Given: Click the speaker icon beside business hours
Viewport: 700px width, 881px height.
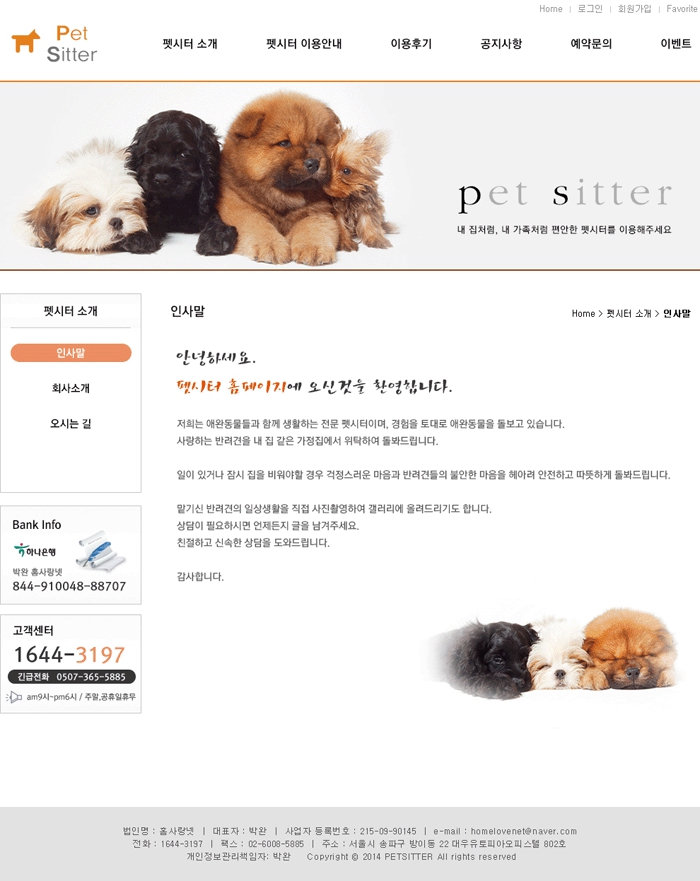Looking at the screenshot, I should pyautogui.click(x=14, y=697).
